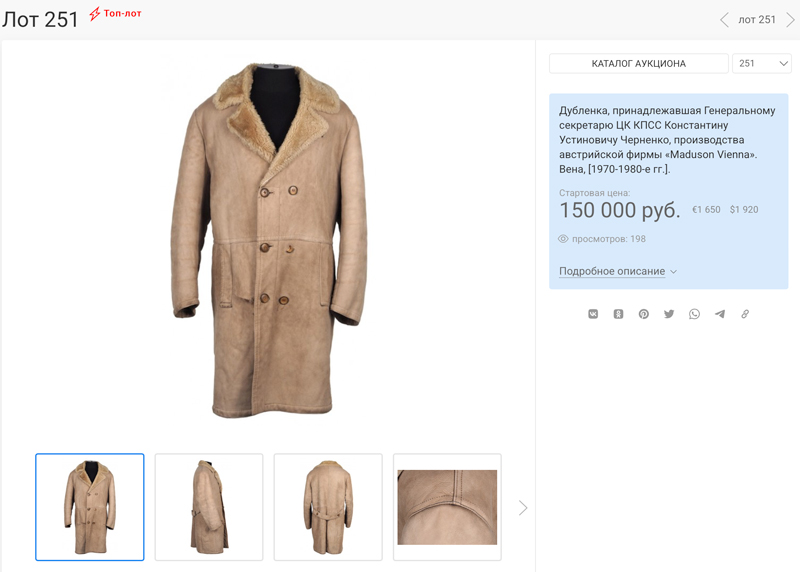
Task: Click the Стартовая цена label
Action: [x=594, y=193]
